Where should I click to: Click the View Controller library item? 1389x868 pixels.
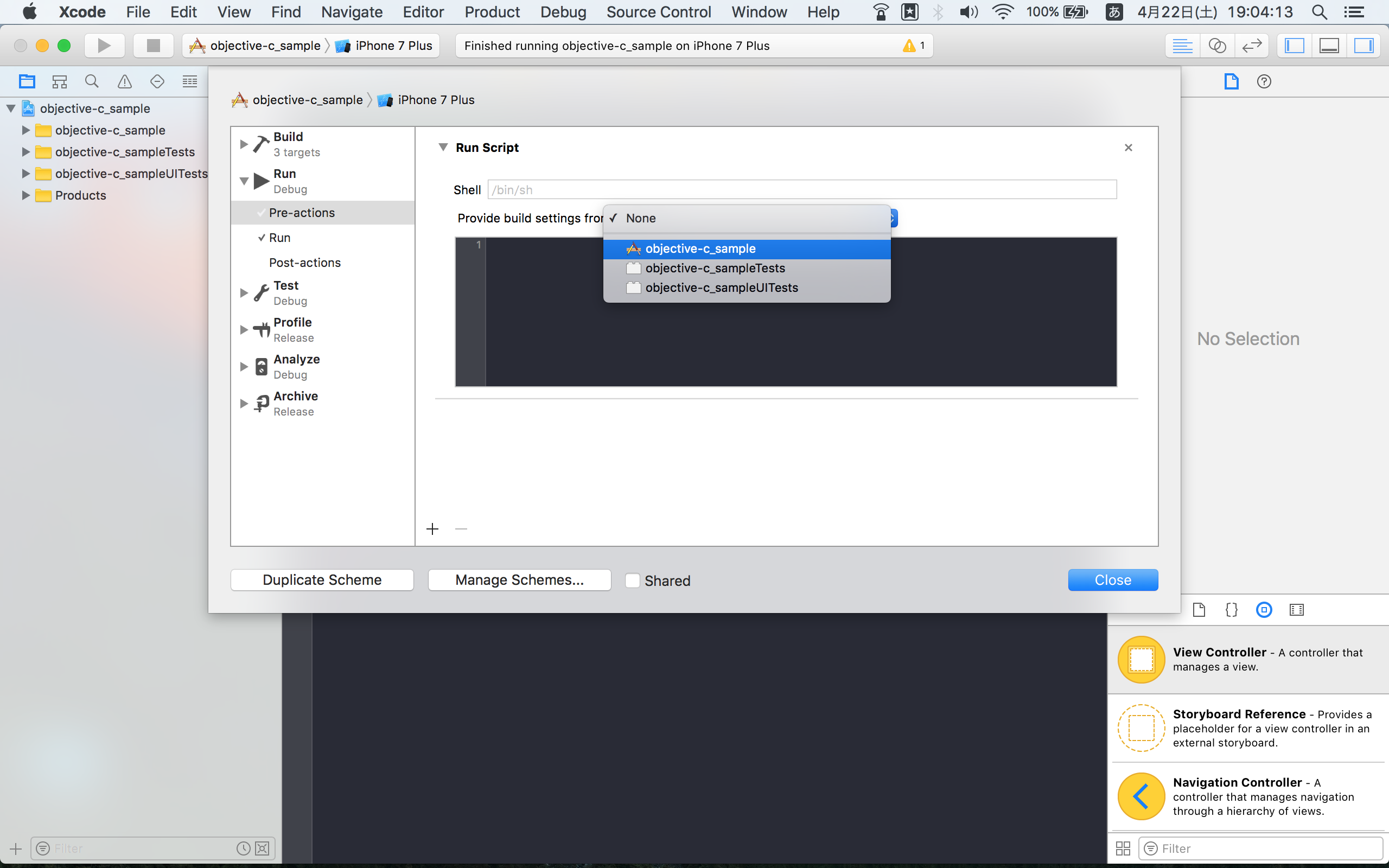pos(1247,659)
